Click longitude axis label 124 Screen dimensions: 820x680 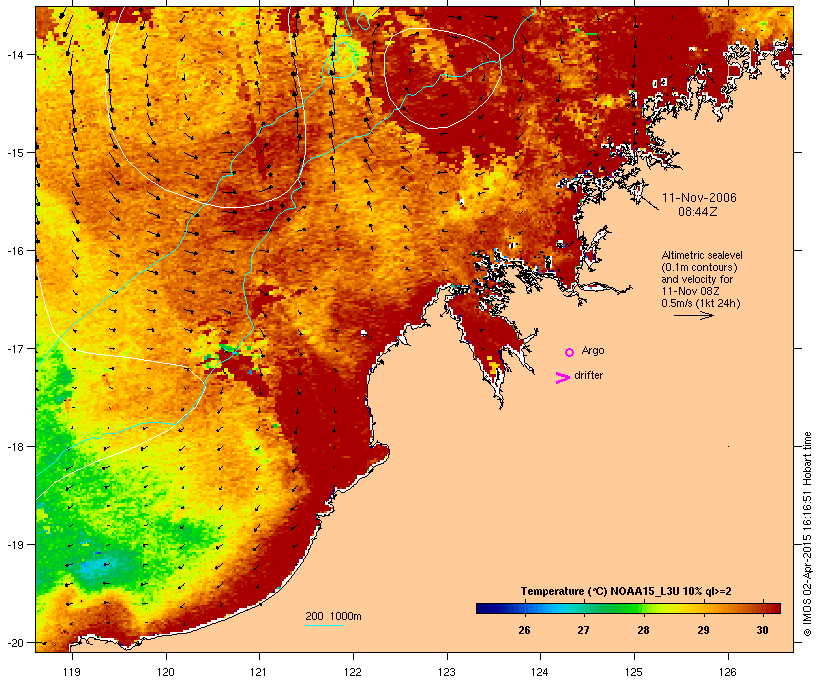pos(540,672)
